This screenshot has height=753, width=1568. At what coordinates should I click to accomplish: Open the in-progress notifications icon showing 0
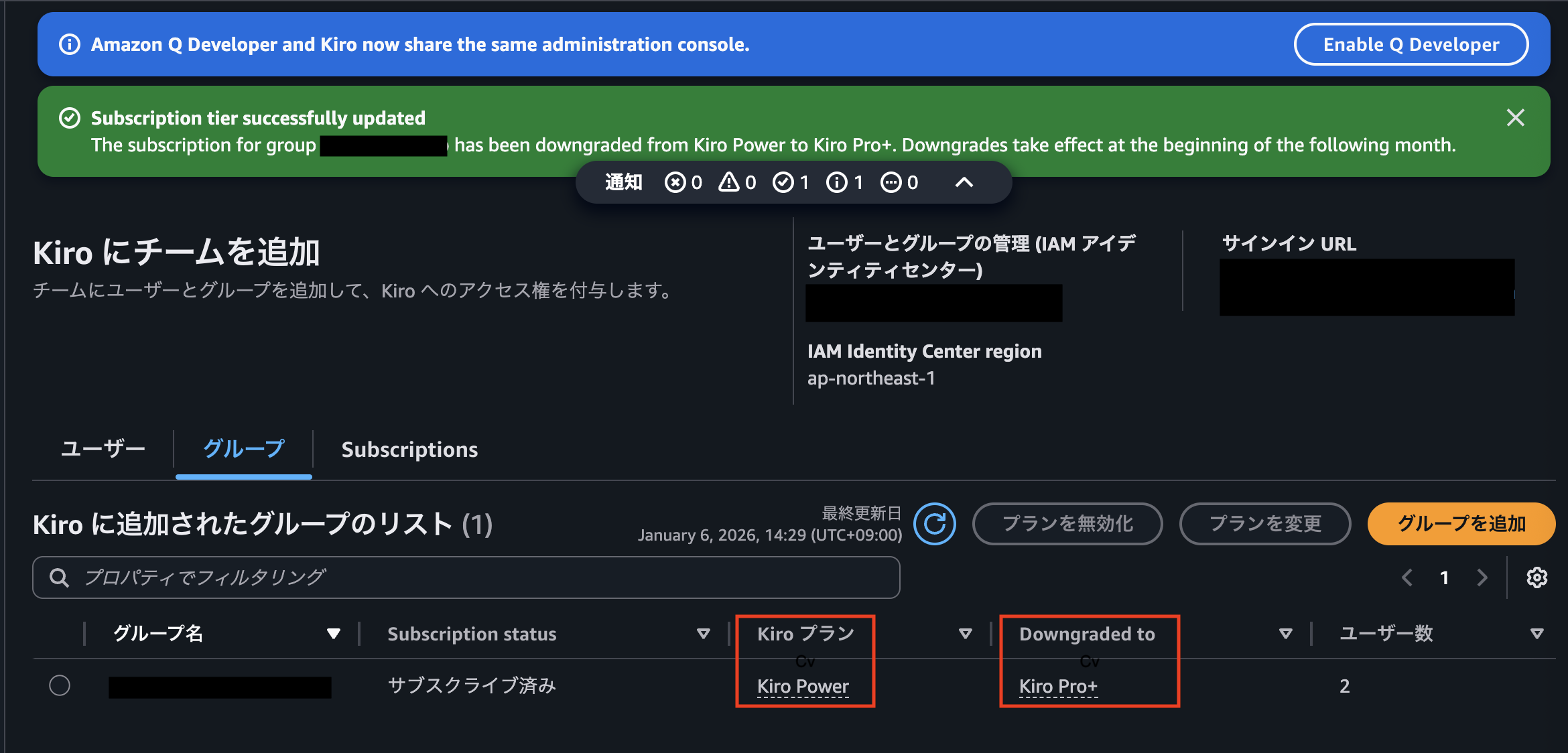[891, 182]
